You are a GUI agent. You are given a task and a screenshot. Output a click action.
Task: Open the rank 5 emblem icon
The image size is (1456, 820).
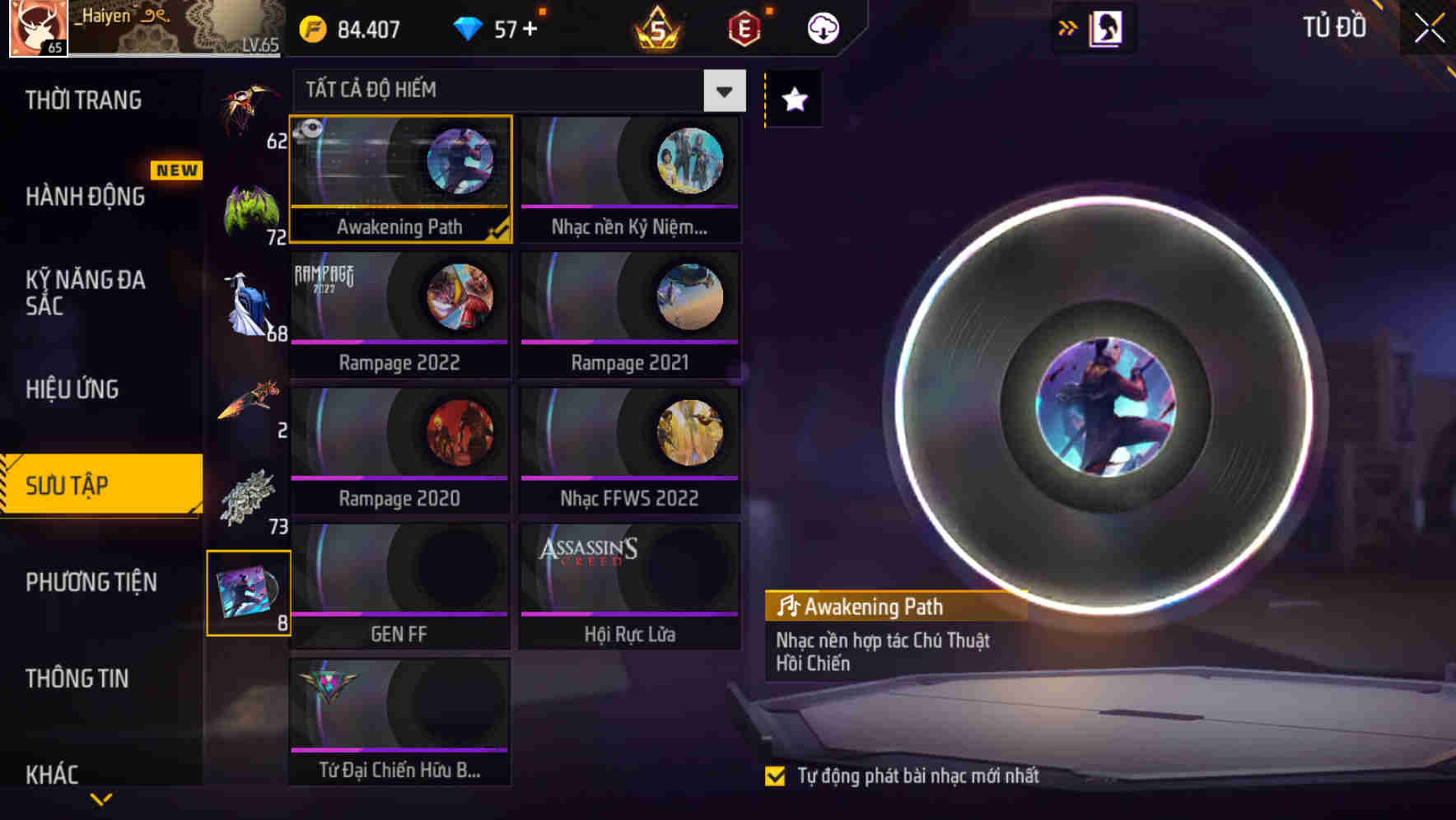click(657, 29)
